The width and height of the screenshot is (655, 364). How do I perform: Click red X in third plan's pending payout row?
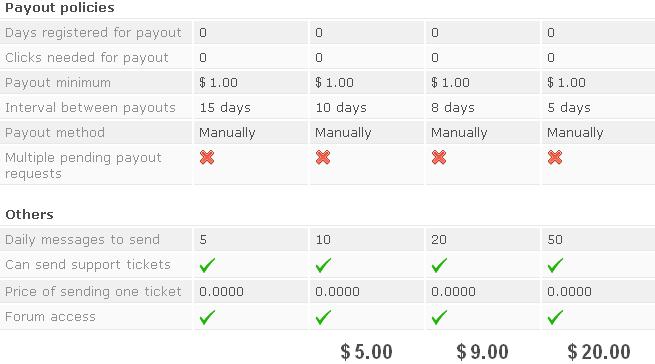439,158
